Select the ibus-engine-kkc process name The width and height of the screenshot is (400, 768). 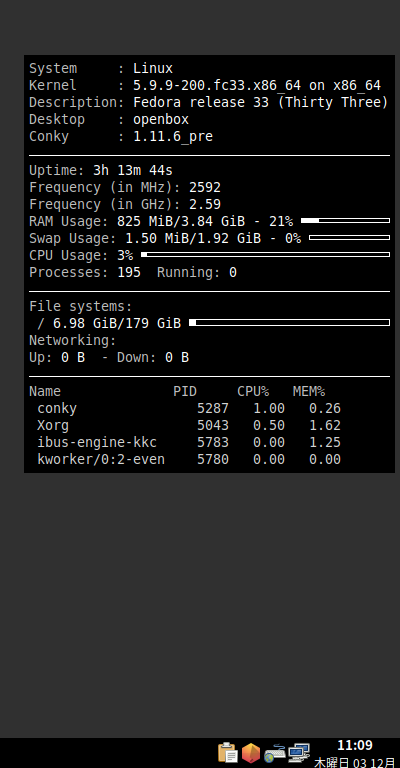[97, 442]
